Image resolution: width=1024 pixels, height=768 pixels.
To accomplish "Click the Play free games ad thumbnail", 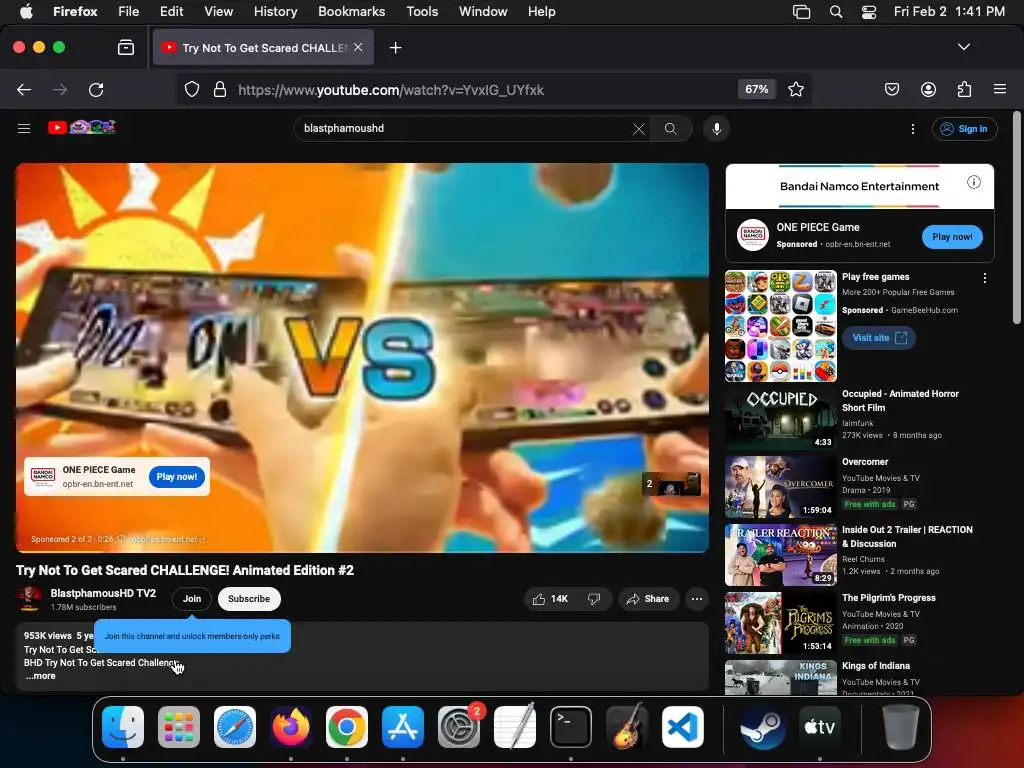I will [781, 326].
